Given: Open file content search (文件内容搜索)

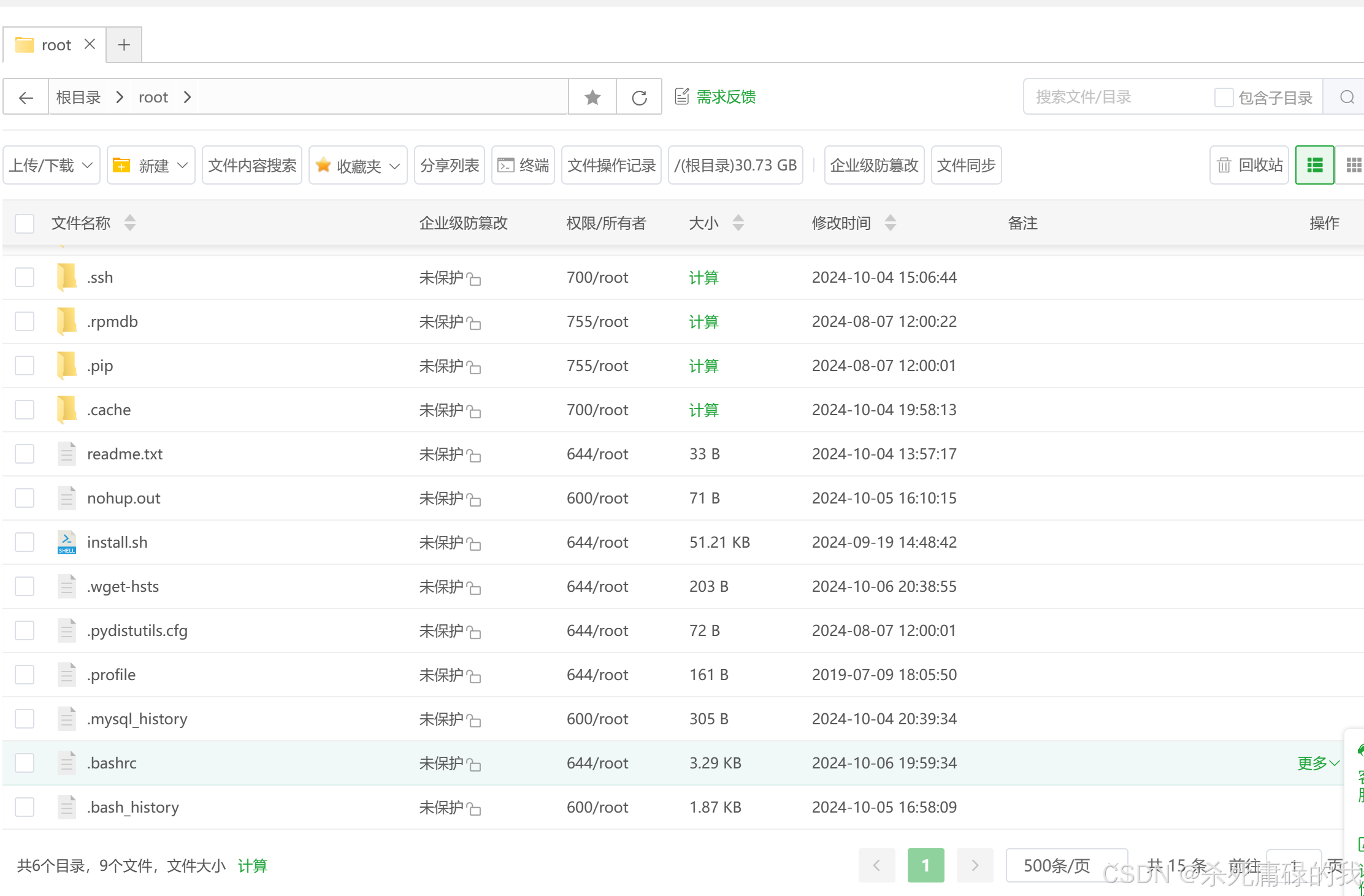Looking at the screenshot, I should click(252, 165).
